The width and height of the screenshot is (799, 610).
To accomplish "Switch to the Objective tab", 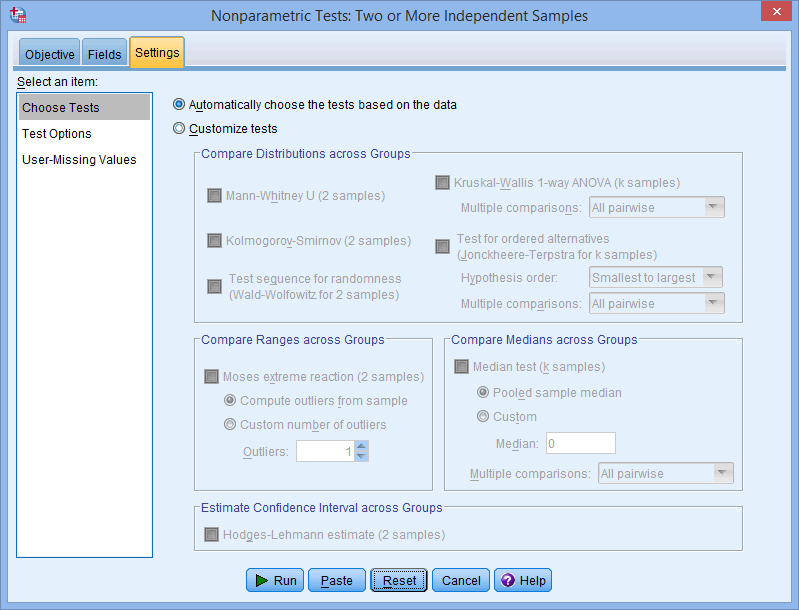I will (49, 54).
